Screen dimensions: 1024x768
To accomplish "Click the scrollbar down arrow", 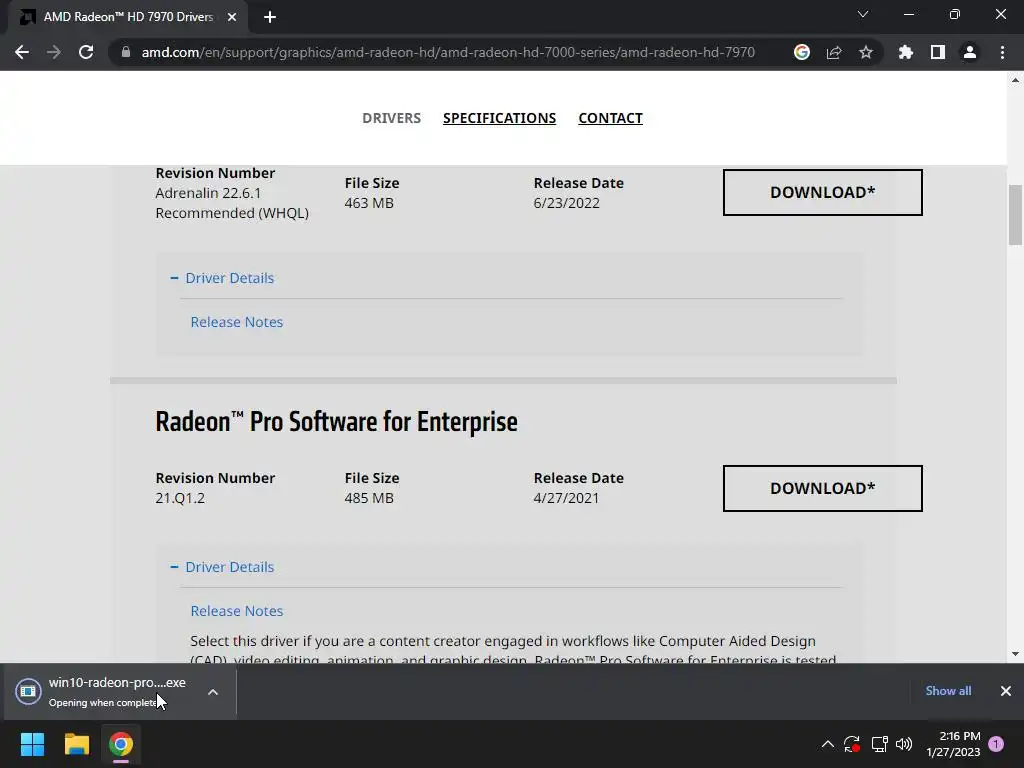I will coord(1015,654).
